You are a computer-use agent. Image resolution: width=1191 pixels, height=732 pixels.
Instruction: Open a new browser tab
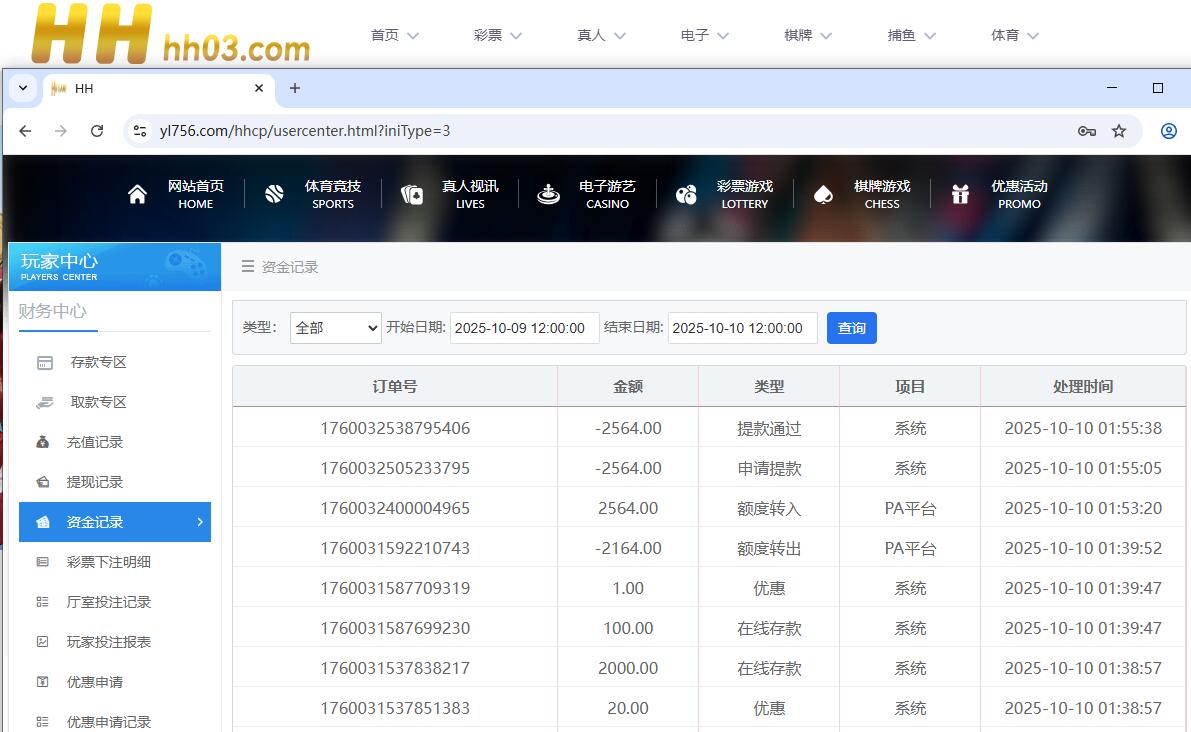(x=295, y=88)
